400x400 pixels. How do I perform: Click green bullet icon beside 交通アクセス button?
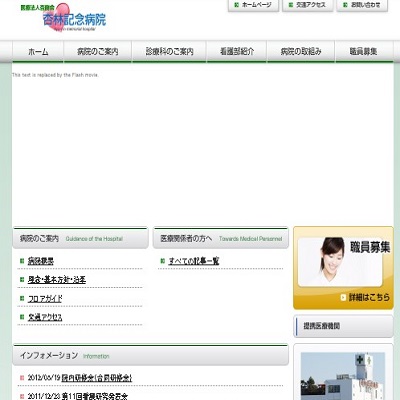coord(291,5)
